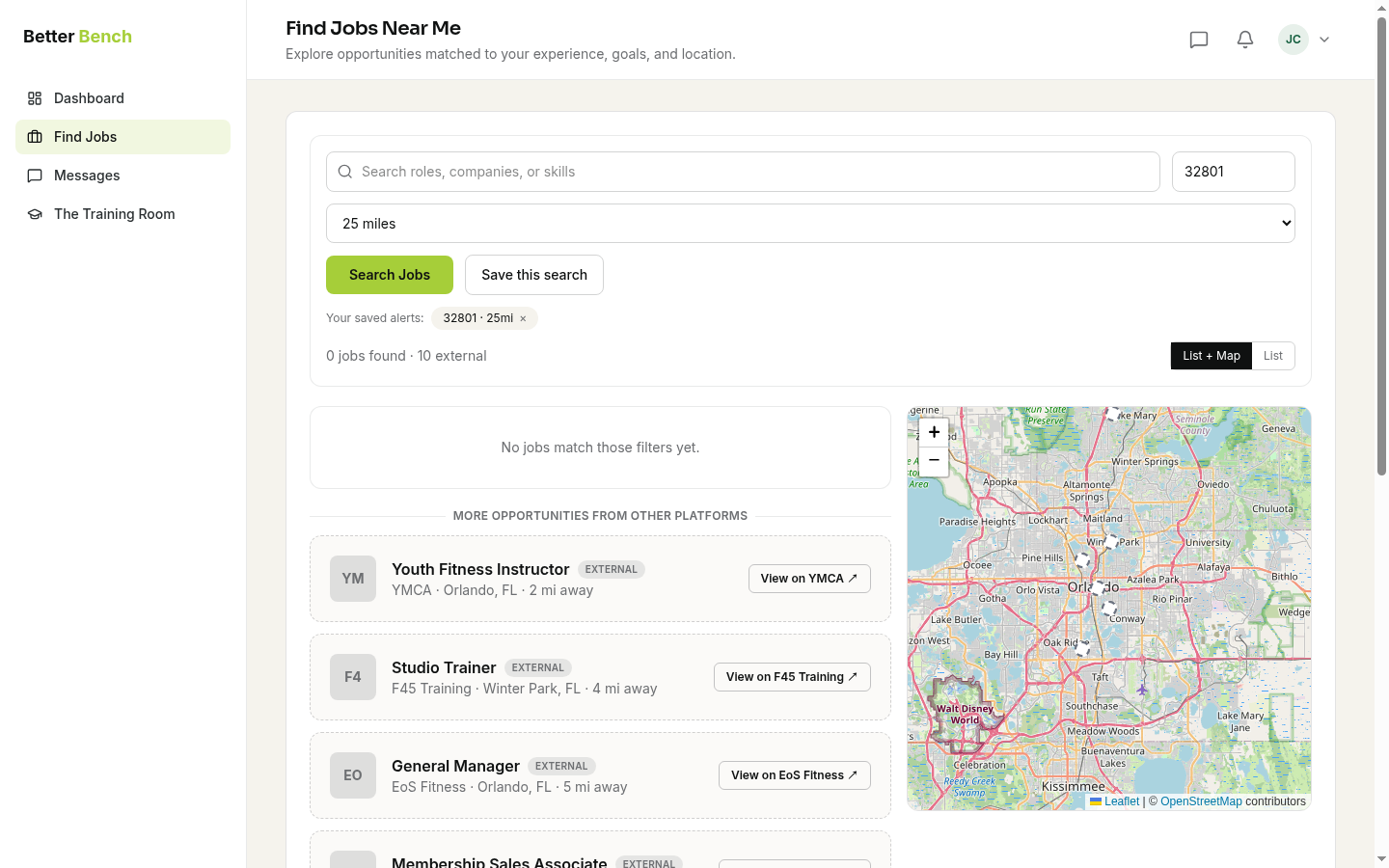This screenshot has width=1389, height=868.
Task: Click the search magnifier icon in the search field
Action: [x=345, y=172]
